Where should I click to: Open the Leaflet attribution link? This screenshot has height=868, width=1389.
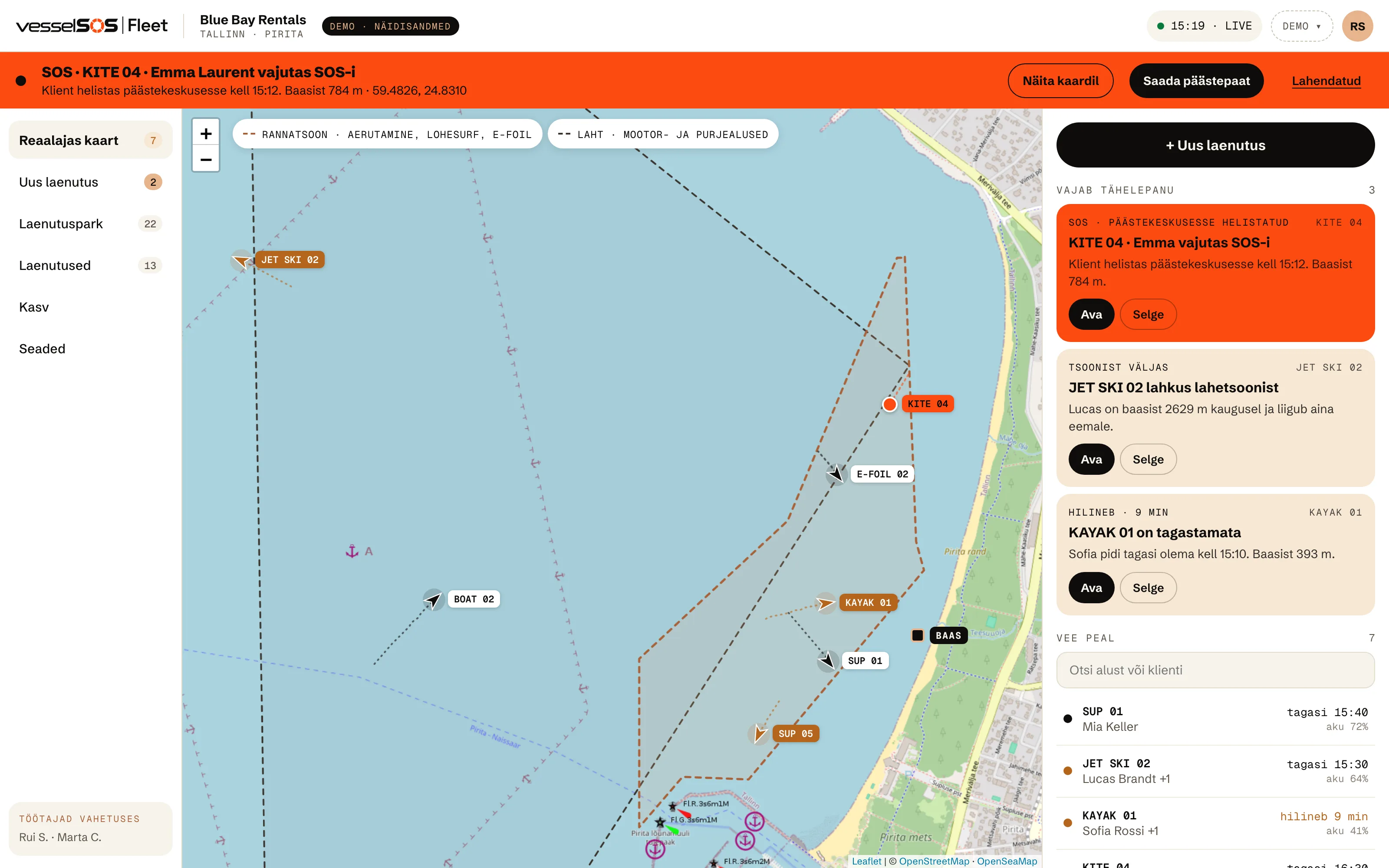[x=866, y=861]
